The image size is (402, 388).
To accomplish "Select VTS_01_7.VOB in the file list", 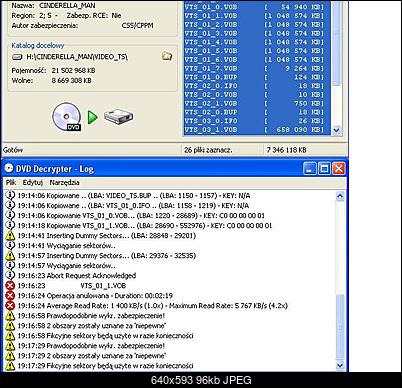I will click(257, 68).
